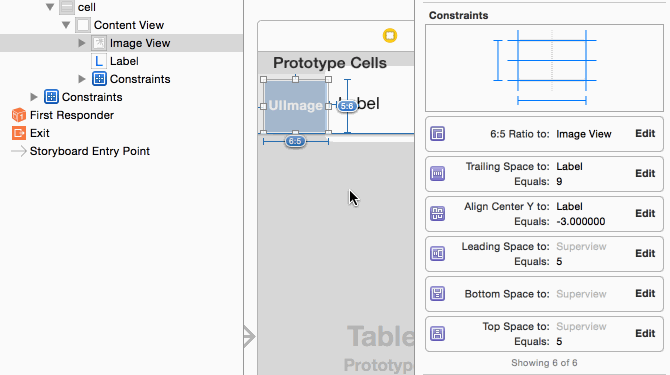Expand the Image View disclosure triangle
The width and height of the screenshot is (670, 375).
82,43
